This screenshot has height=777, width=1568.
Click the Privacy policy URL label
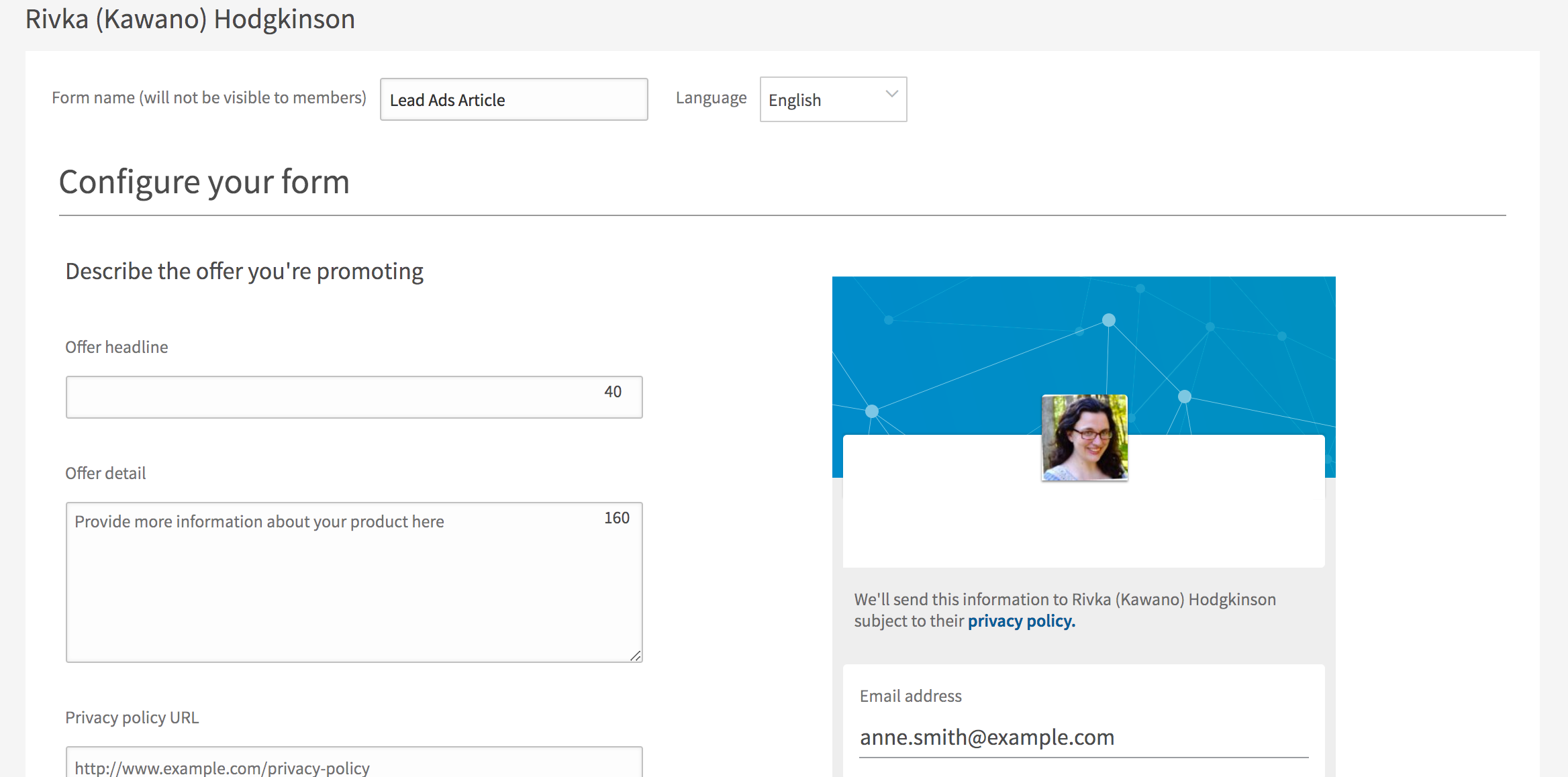132,717
